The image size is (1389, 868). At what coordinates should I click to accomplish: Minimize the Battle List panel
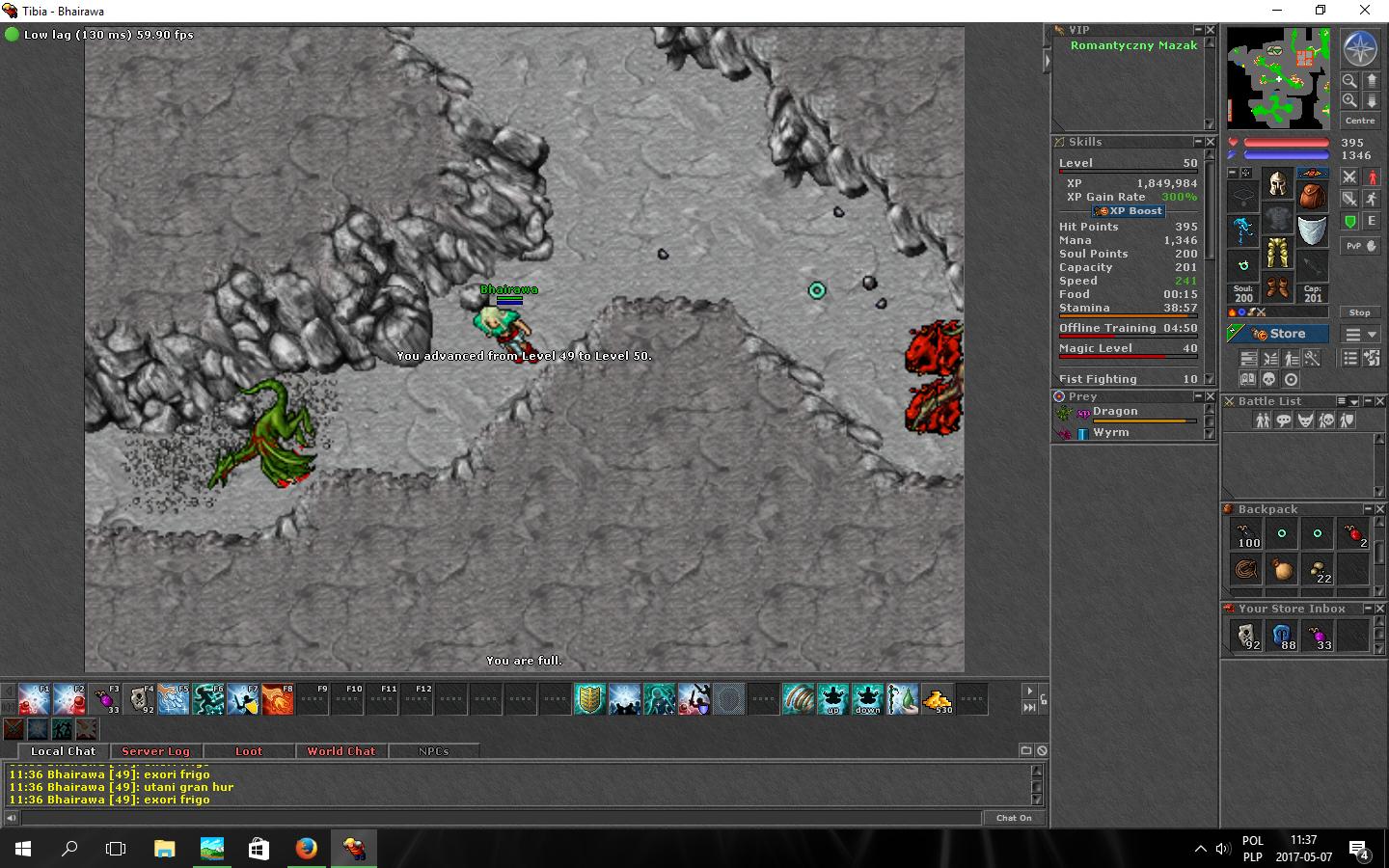[x=1368, y=401]
